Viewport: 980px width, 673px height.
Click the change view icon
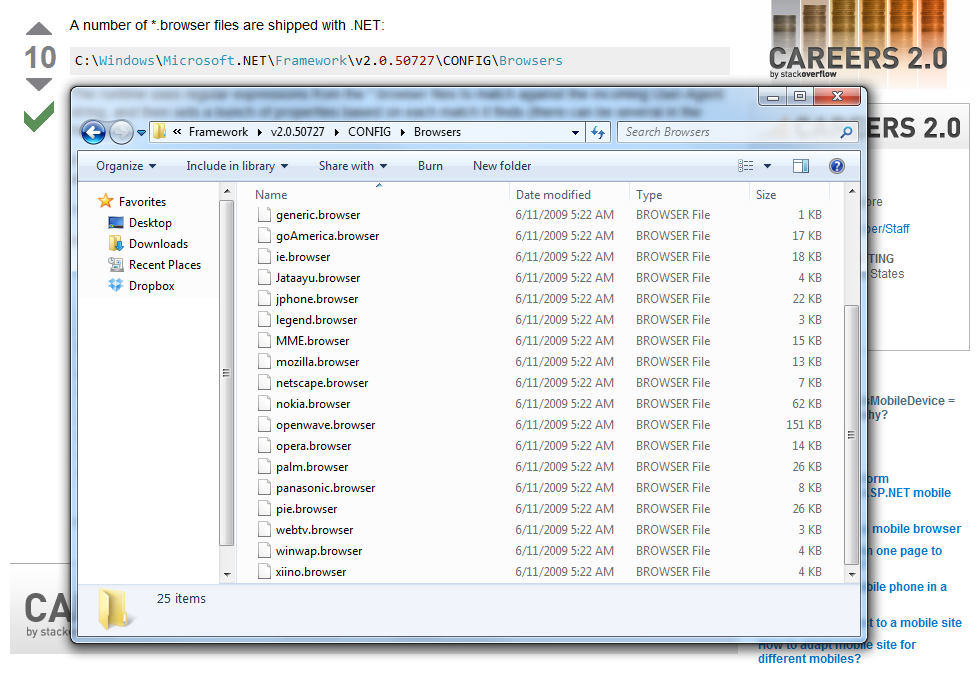click(x=746, y=166)
